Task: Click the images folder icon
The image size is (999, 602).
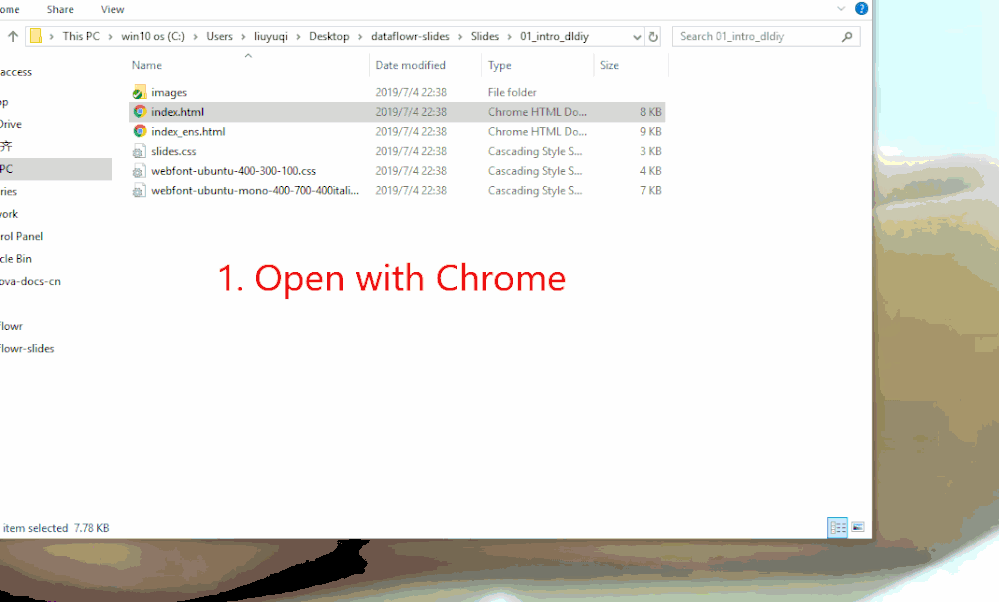Action: coord(140,92)
